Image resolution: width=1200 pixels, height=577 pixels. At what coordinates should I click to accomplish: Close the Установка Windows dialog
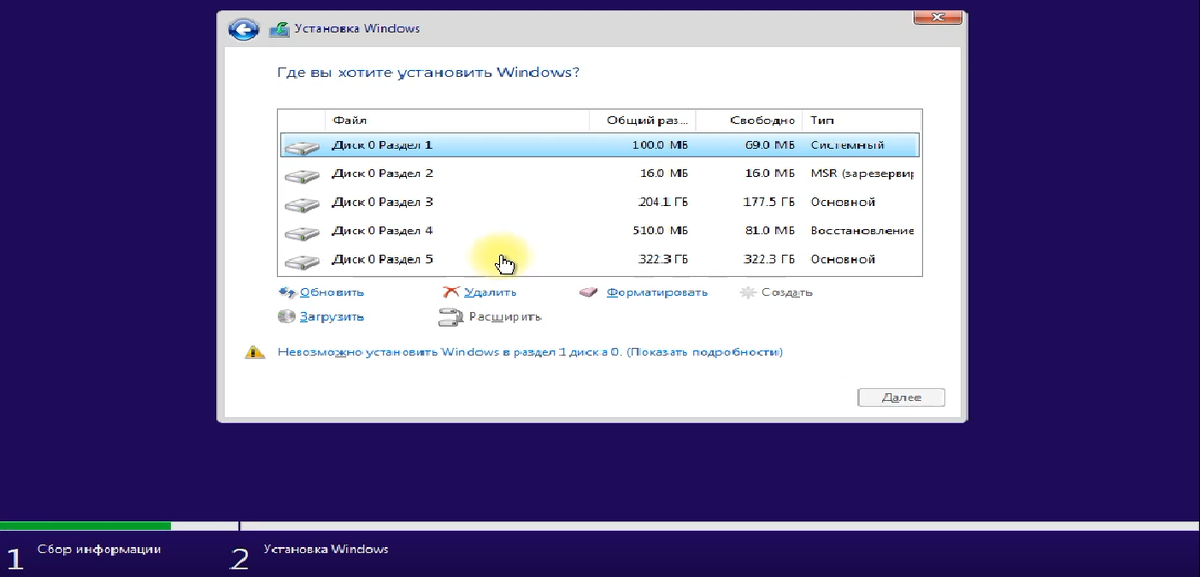click(x=938, y=17)
